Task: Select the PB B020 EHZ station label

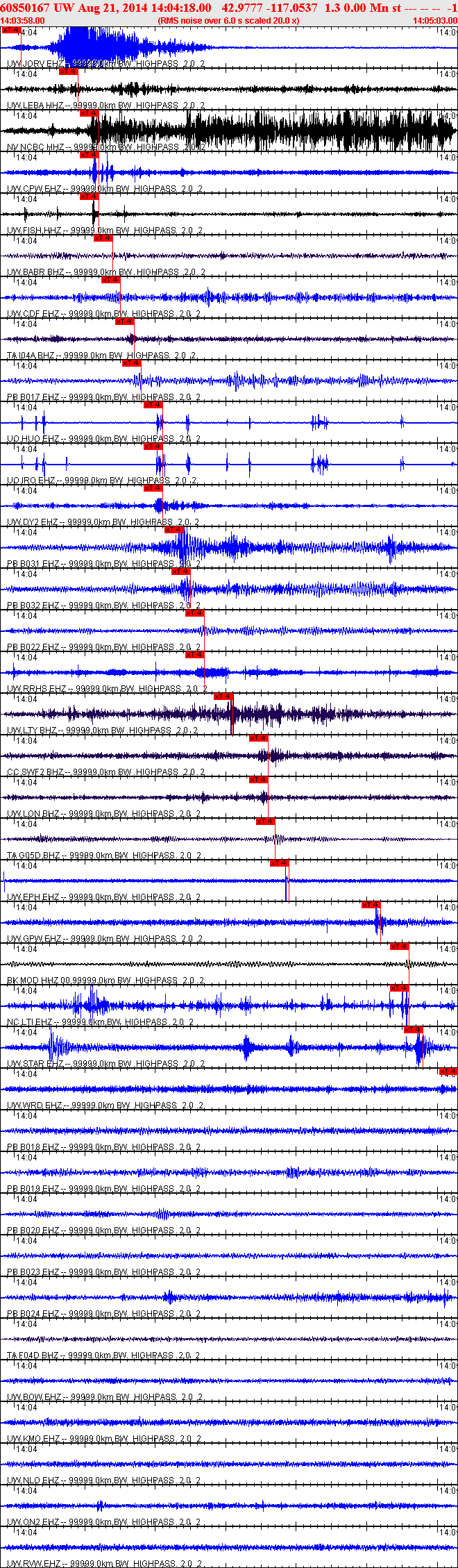Action: pos(34,1231)
